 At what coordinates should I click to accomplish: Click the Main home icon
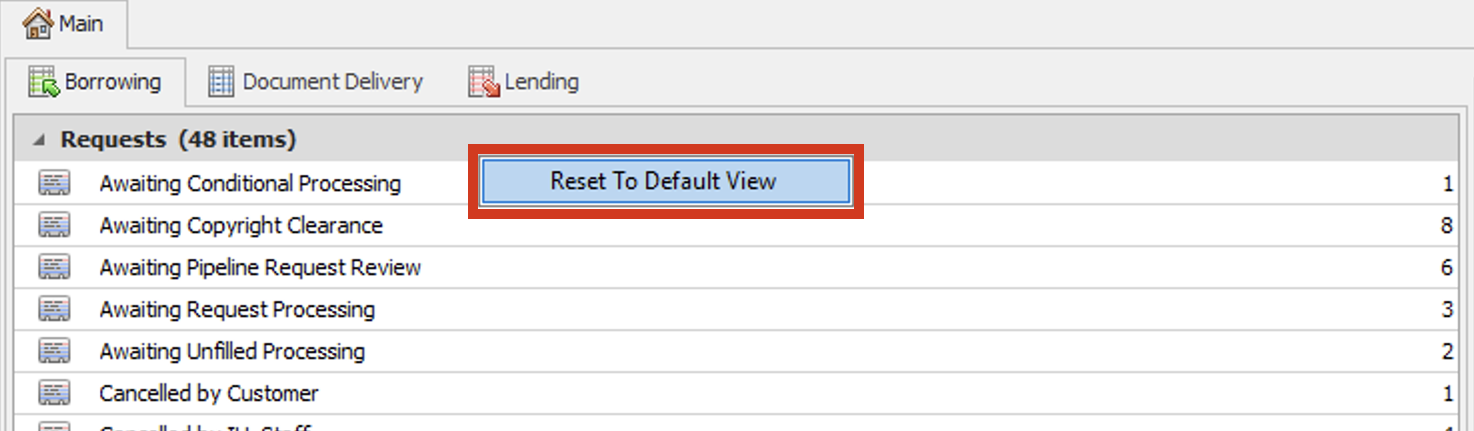[37, 23]
